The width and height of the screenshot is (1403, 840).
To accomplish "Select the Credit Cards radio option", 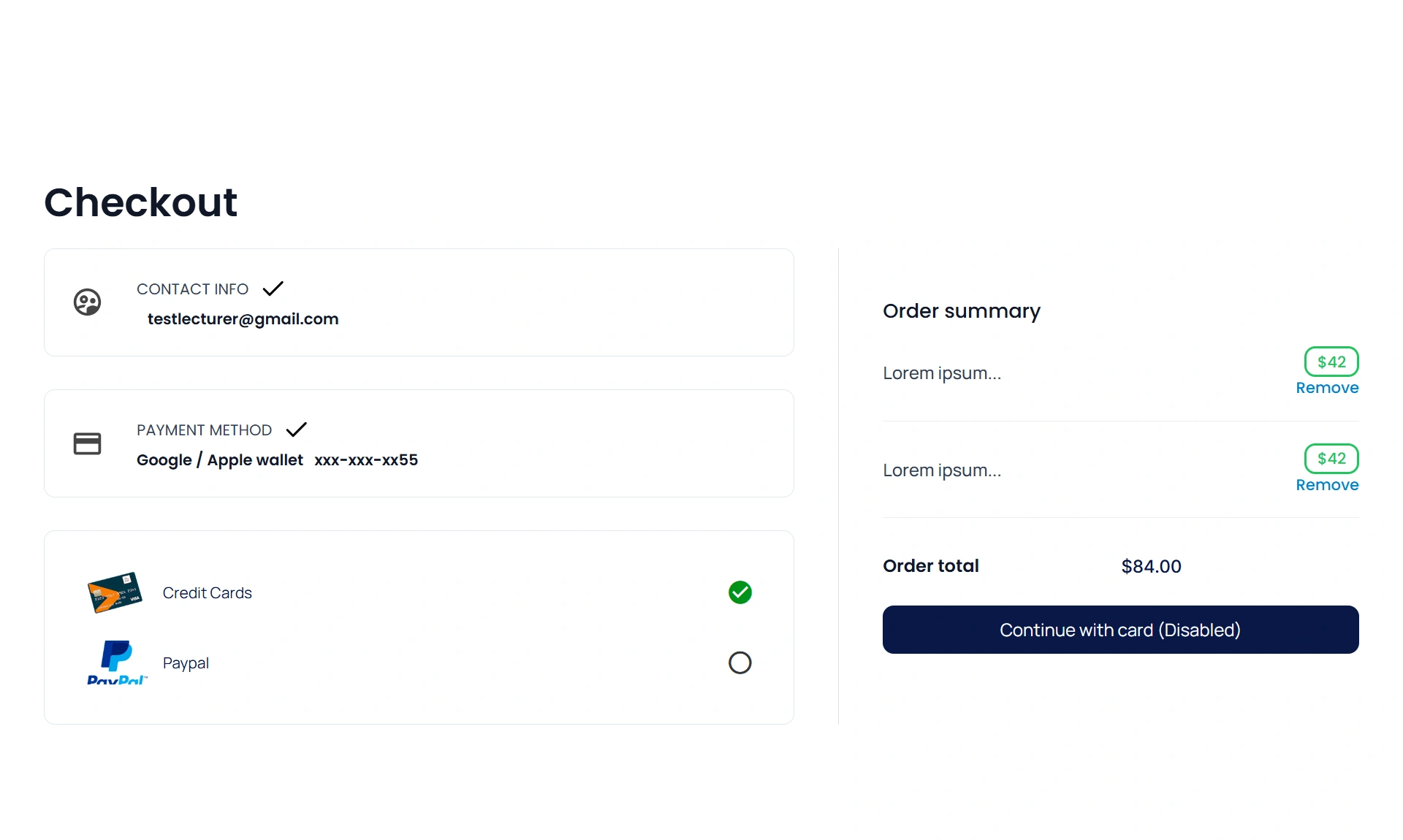I will click(x=739, y=592).
